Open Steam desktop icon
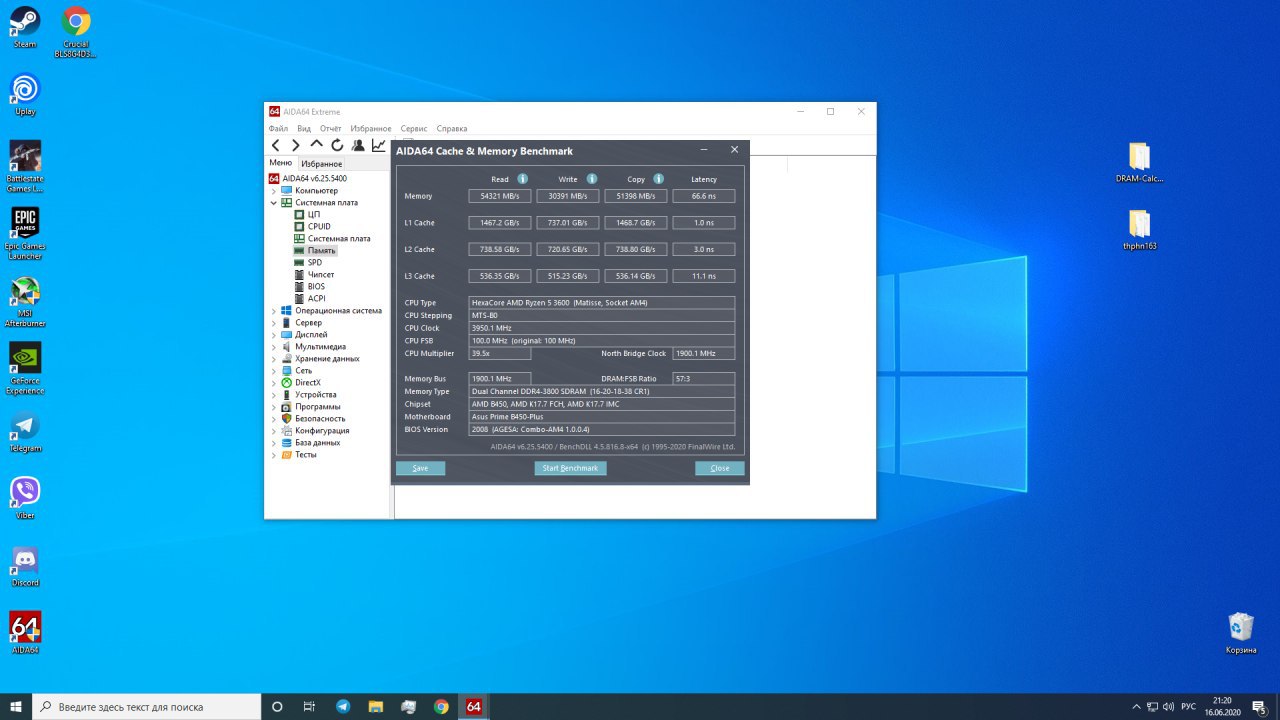1280x720 pixels. click(x=25, y=27)
